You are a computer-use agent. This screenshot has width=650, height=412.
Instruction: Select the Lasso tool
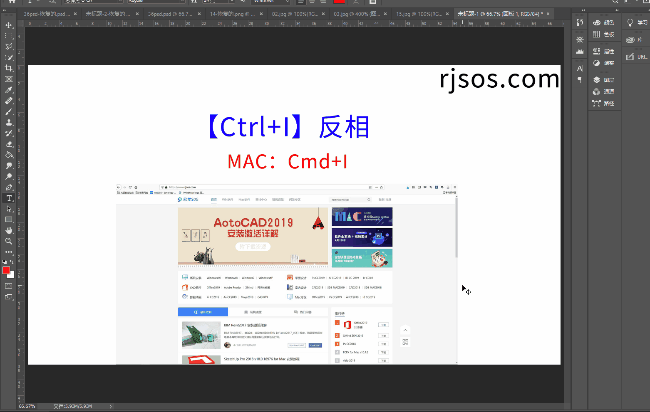click(9, 47)
